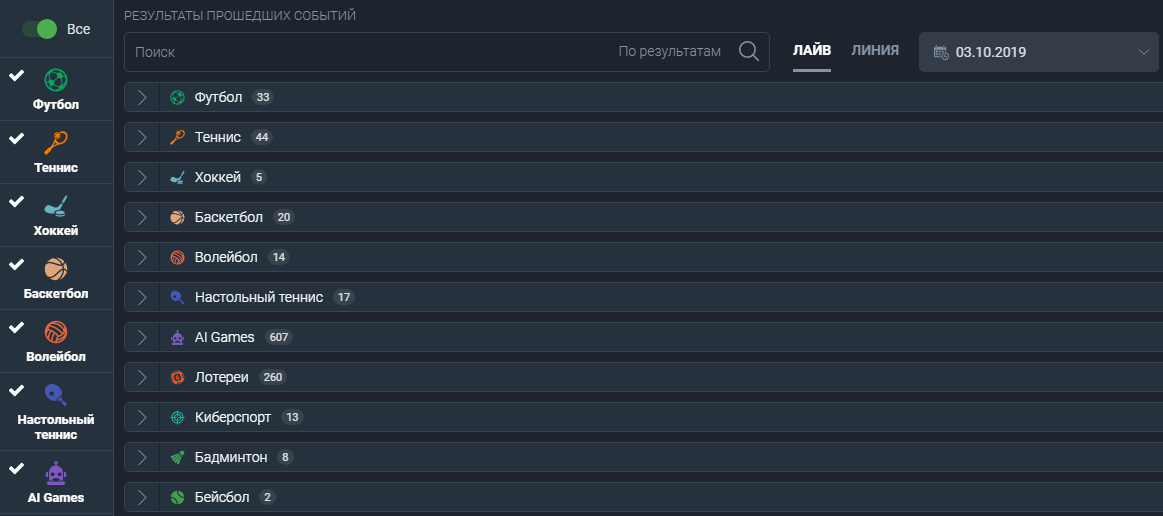Click the Настольный теннис row paddle icon in list

(177, 297)
